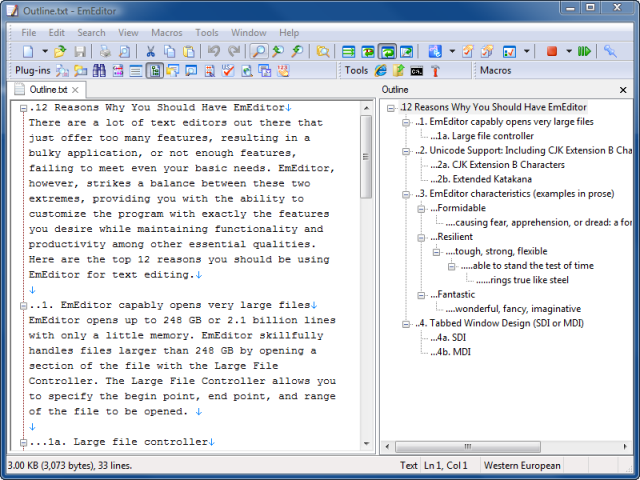Close the Outline panel
The image size is (640, 480).
(623, 90)
